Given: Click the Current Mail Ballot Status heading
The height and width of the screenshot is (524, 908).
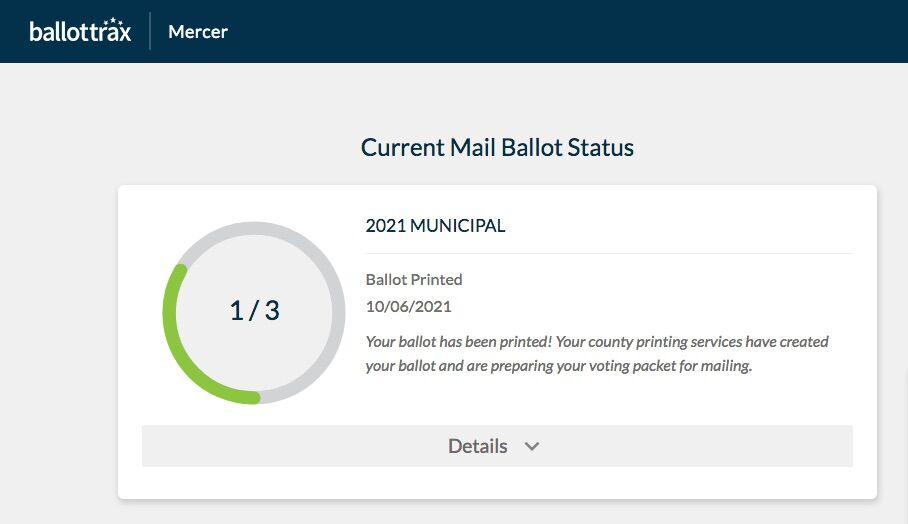Looking at the screenshot, I should [x=497, y=147].
